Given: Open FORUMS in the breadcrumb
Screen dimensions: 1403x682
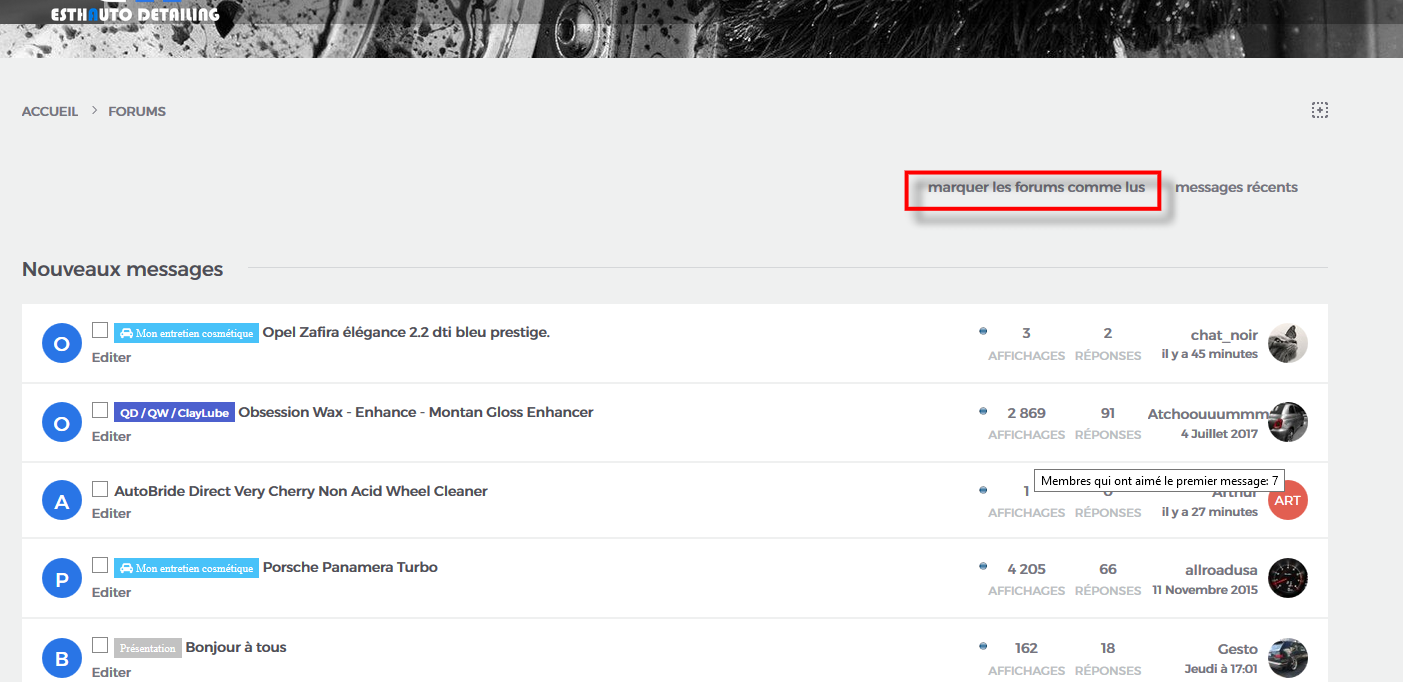Looking at the screenshot, I should point(137,111).
